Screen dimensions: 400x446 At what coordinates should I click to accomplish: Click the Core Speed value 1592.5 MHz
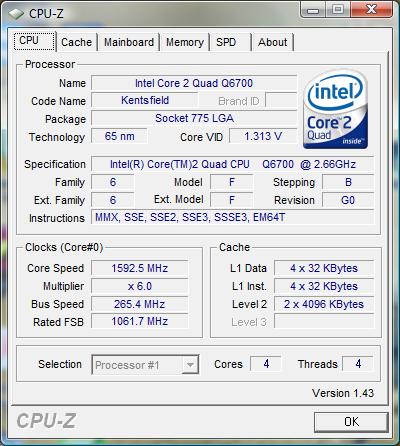(x=140, y=268)
